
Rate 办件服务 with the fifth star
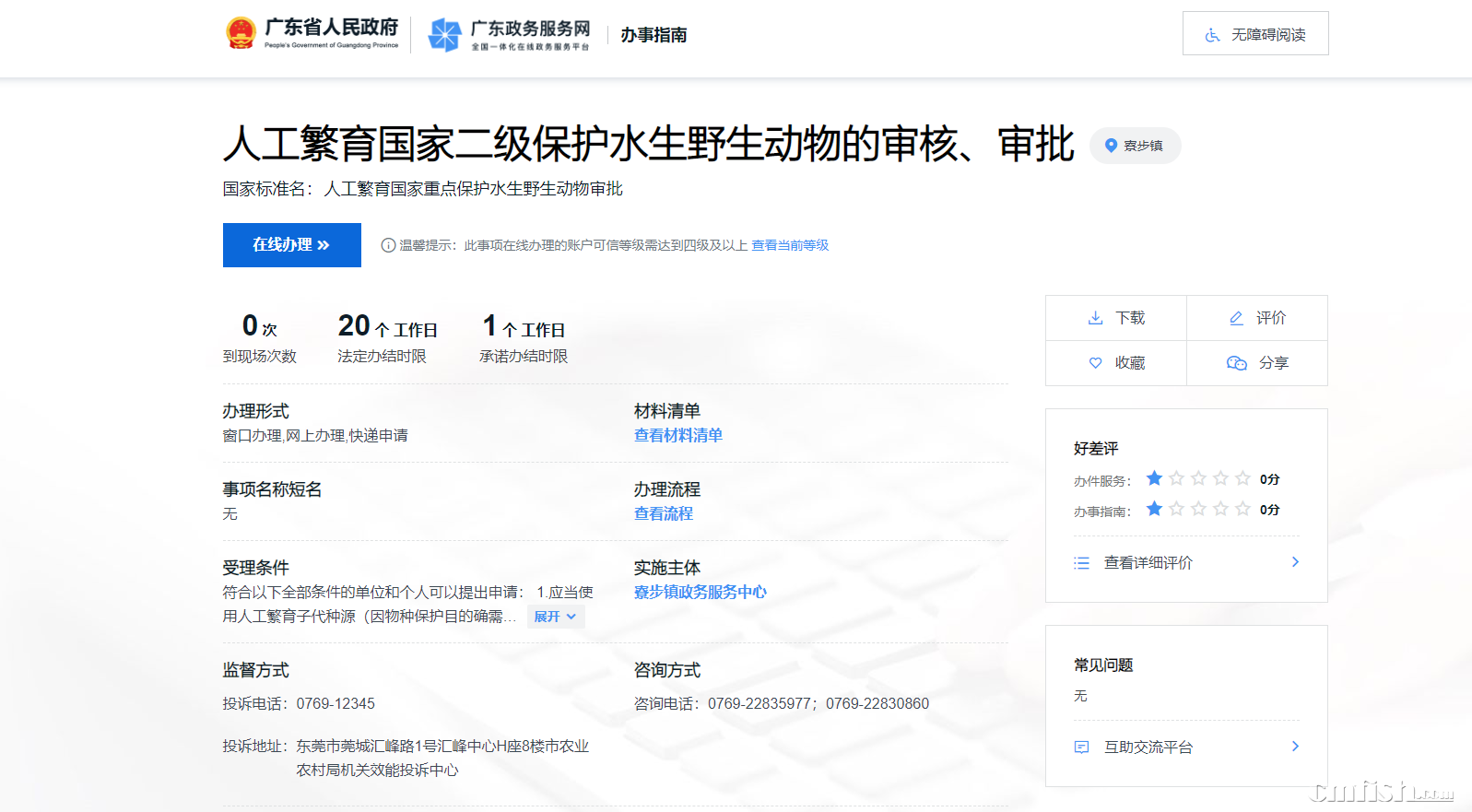tap(1242, 478)
